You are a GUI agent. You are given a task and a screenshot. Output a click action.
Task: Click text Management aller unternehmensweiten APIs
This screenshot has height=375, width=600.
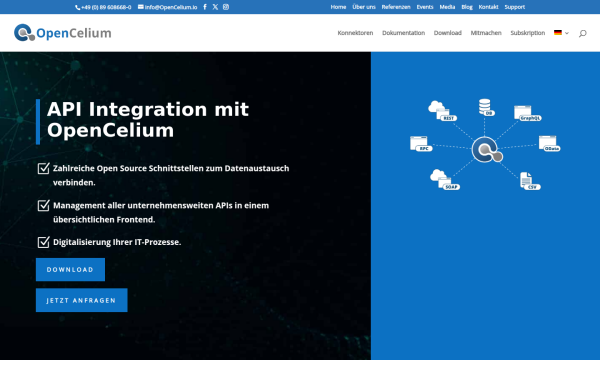[x=161, y=212]
